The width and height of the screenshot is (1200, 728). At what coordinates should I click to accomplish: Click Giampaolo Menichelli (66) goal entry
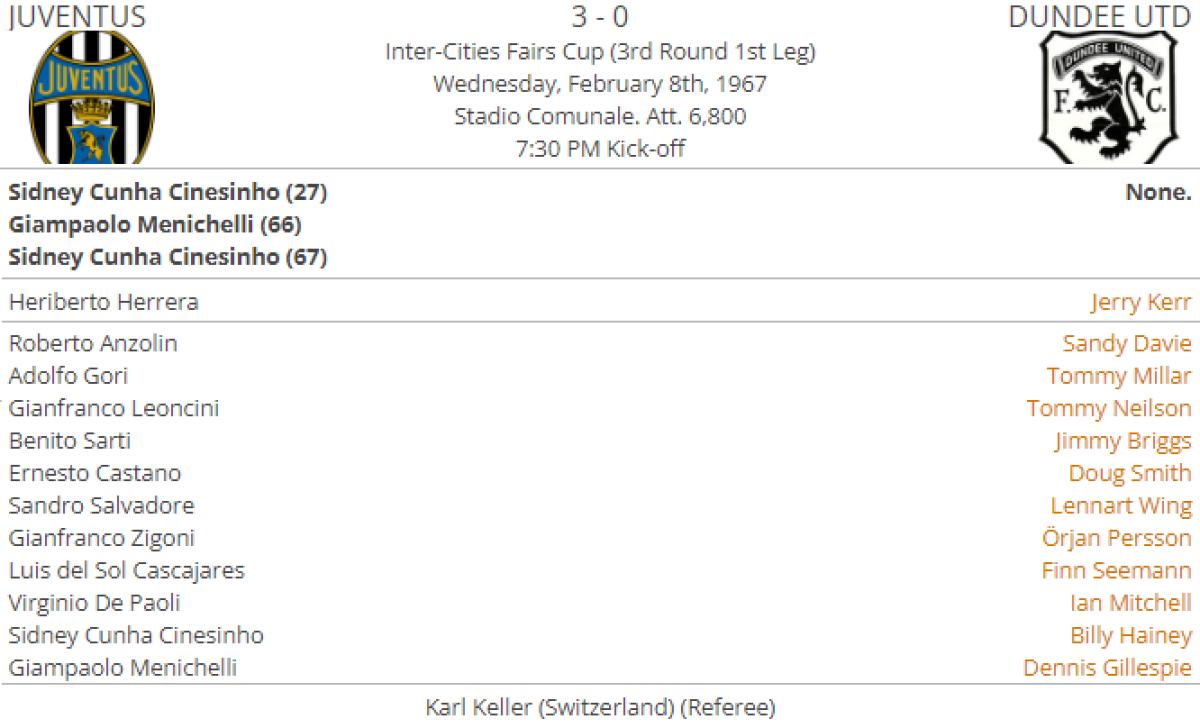(154, 225)
